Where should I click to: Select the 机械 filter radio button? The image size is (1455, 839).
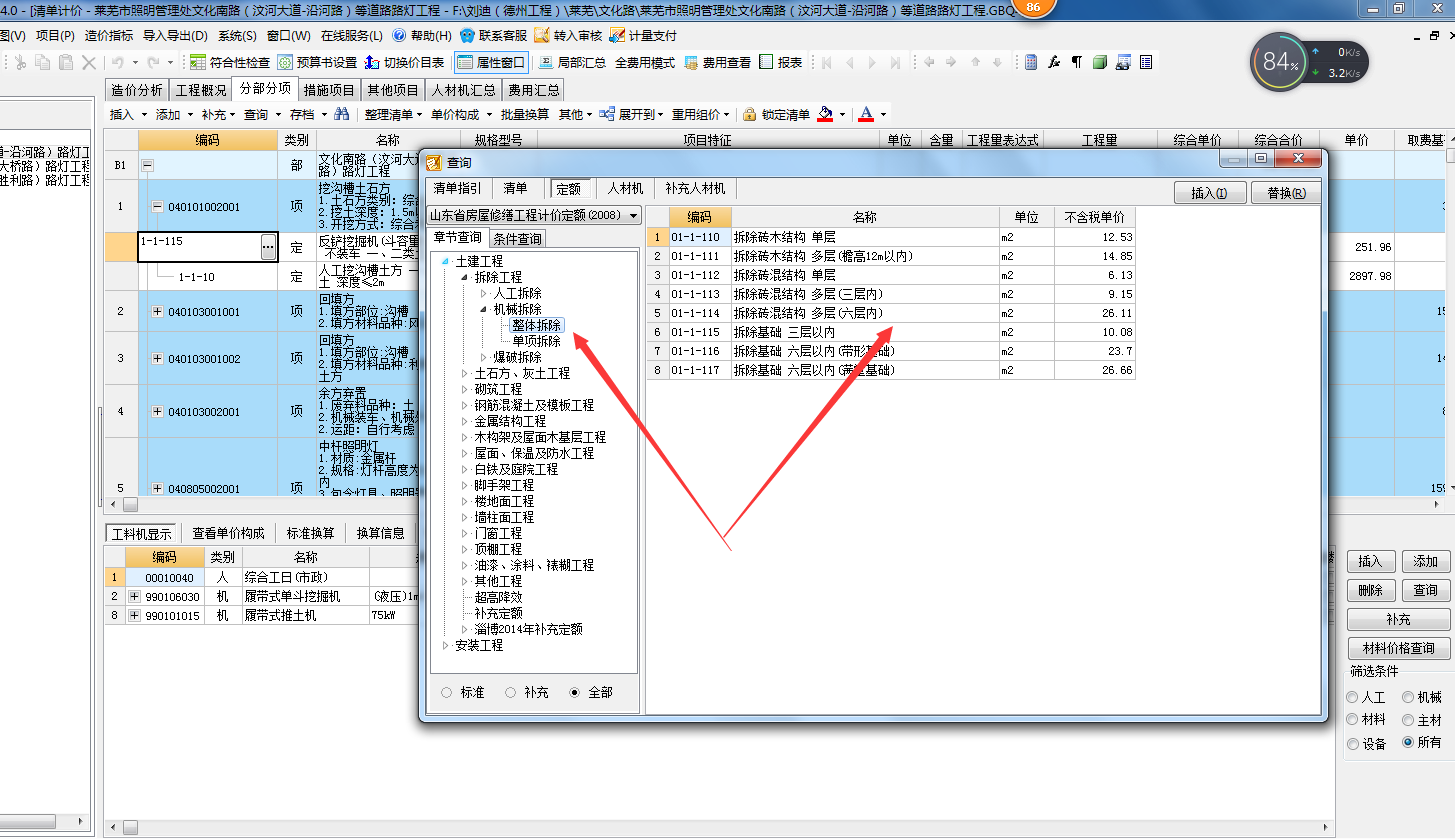pyautogui.click(x=1409, y=697)
